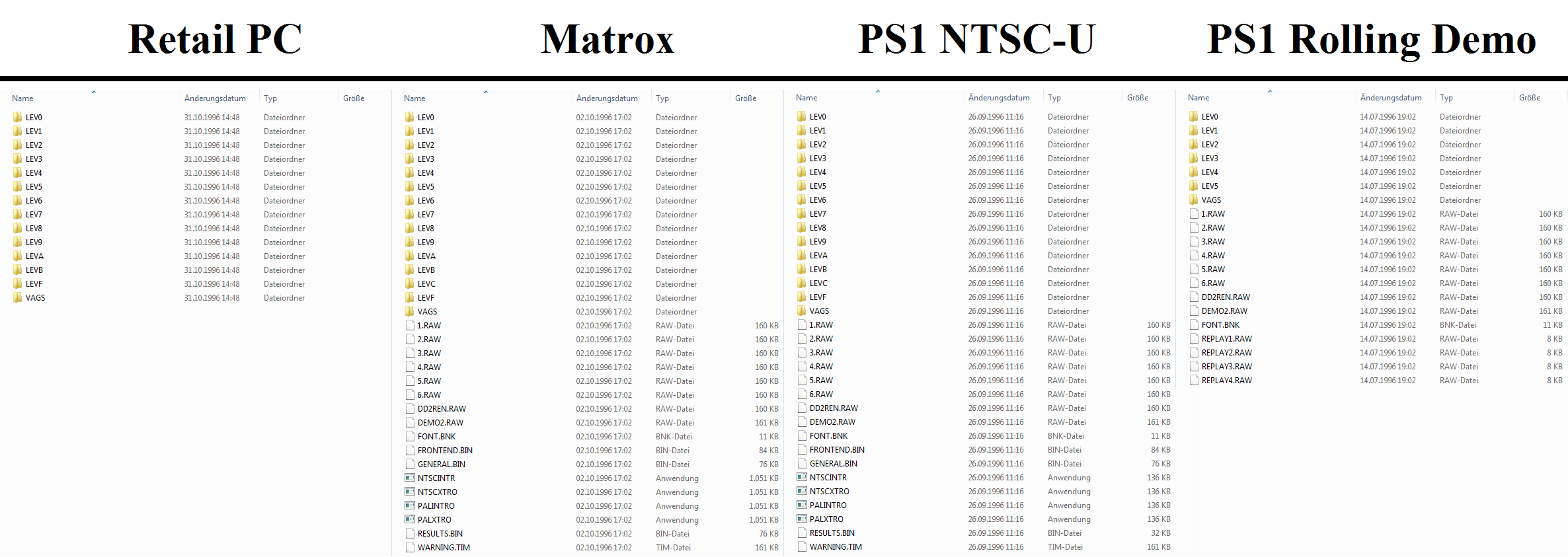Screen dimensions: 1568x557
Task: Click PALXTRO application icon in PS1 NTSC-U list
Action: [802, 519]
